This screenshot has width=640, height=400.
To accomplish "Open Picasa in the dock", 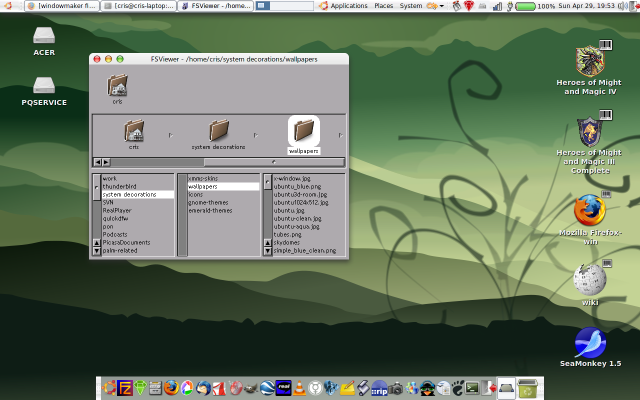I will [x=187, y=387].
